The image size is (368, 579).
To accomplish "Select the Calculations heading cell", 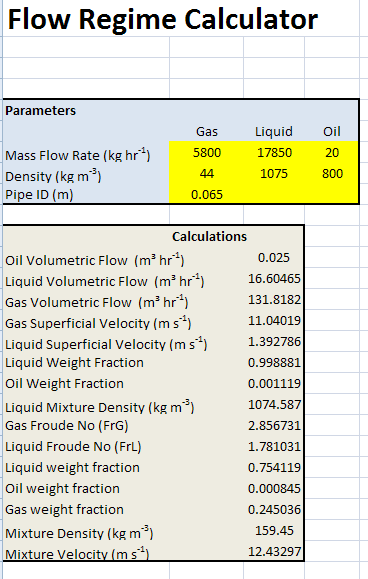I will coord(209,236).
